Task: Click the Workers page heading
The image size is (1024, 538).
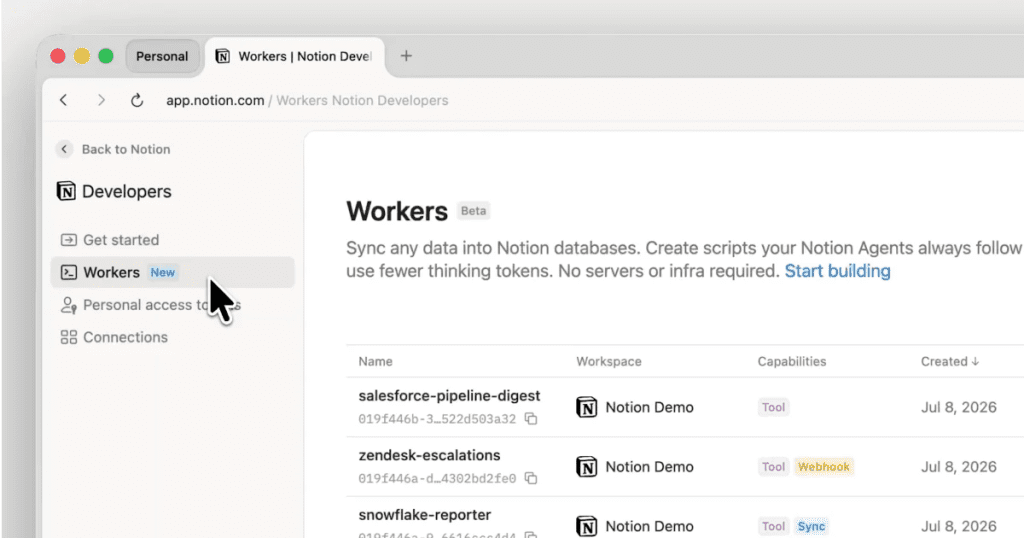Action: 397,211
